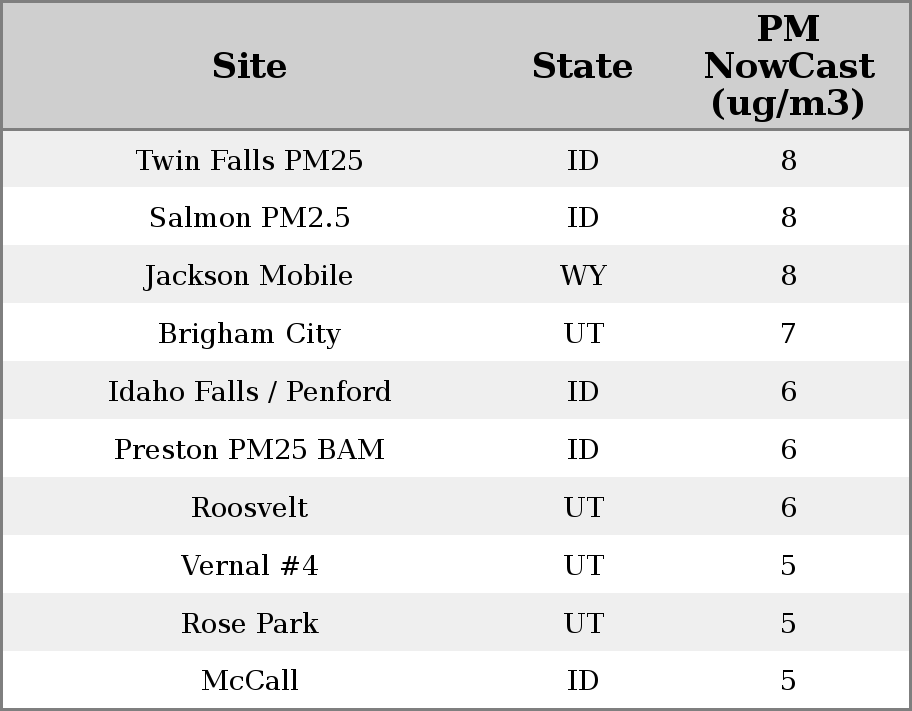This screenshot has height=711, width=912.
Task: Click the PM NowCast column header
Action: tap(788, 67)
